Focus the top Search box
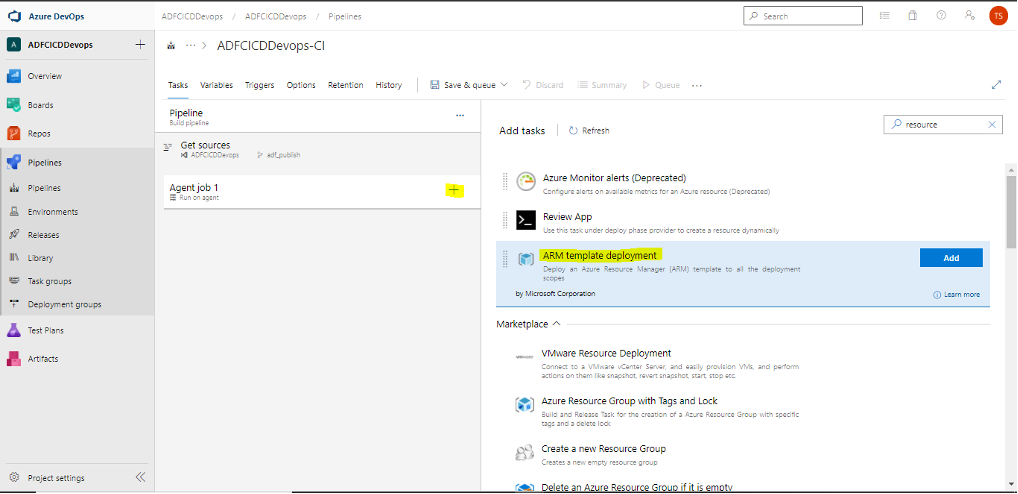Screen dimensions: 1018x494 tap(802, 16)
